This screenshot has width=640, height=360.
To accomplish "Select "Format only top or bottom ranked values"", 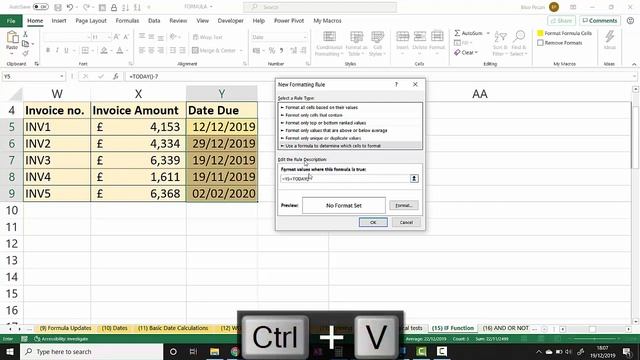I will [351, 123].
